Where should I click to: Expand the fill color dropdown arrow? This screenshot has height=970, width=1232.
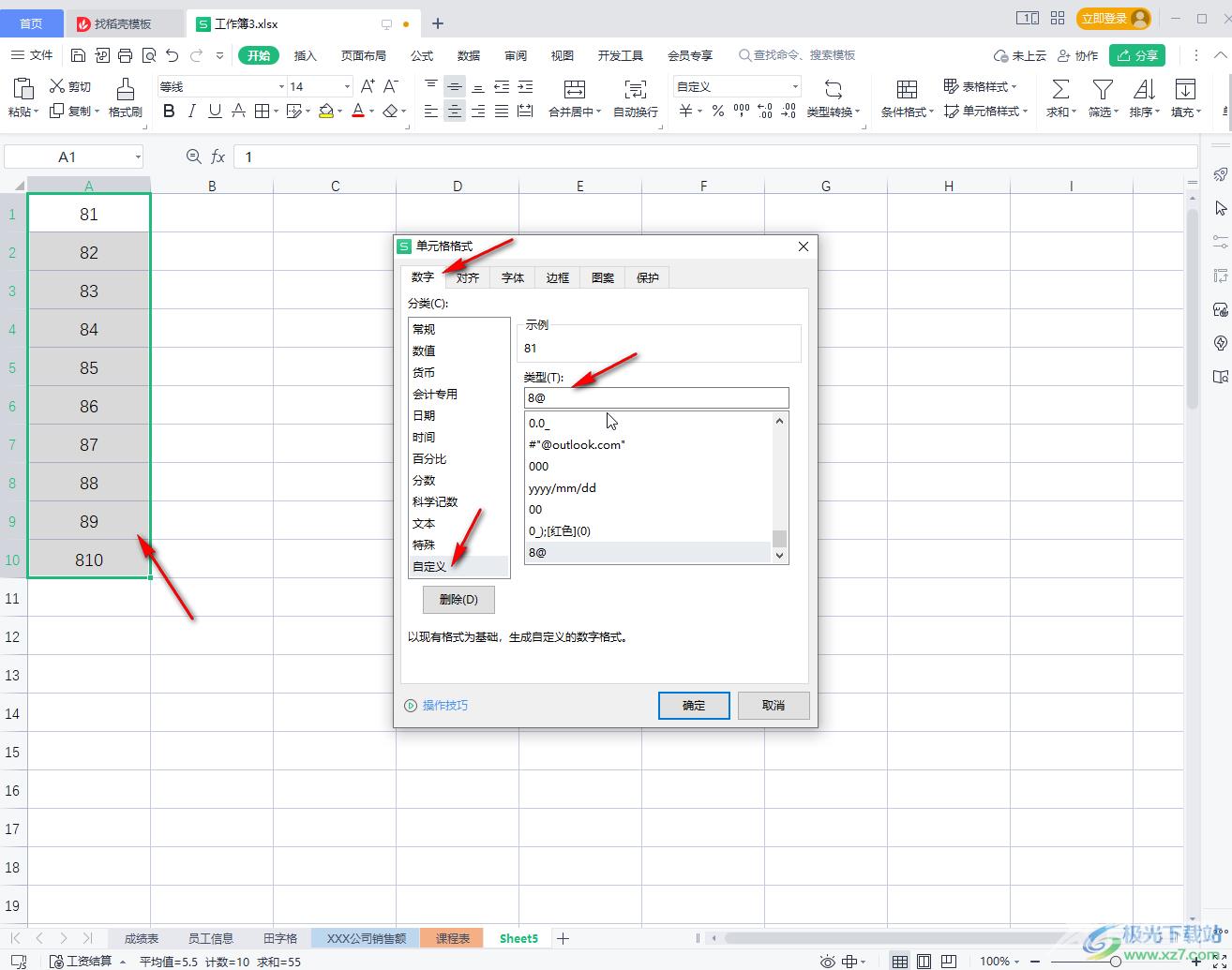(x=340, y=112)
